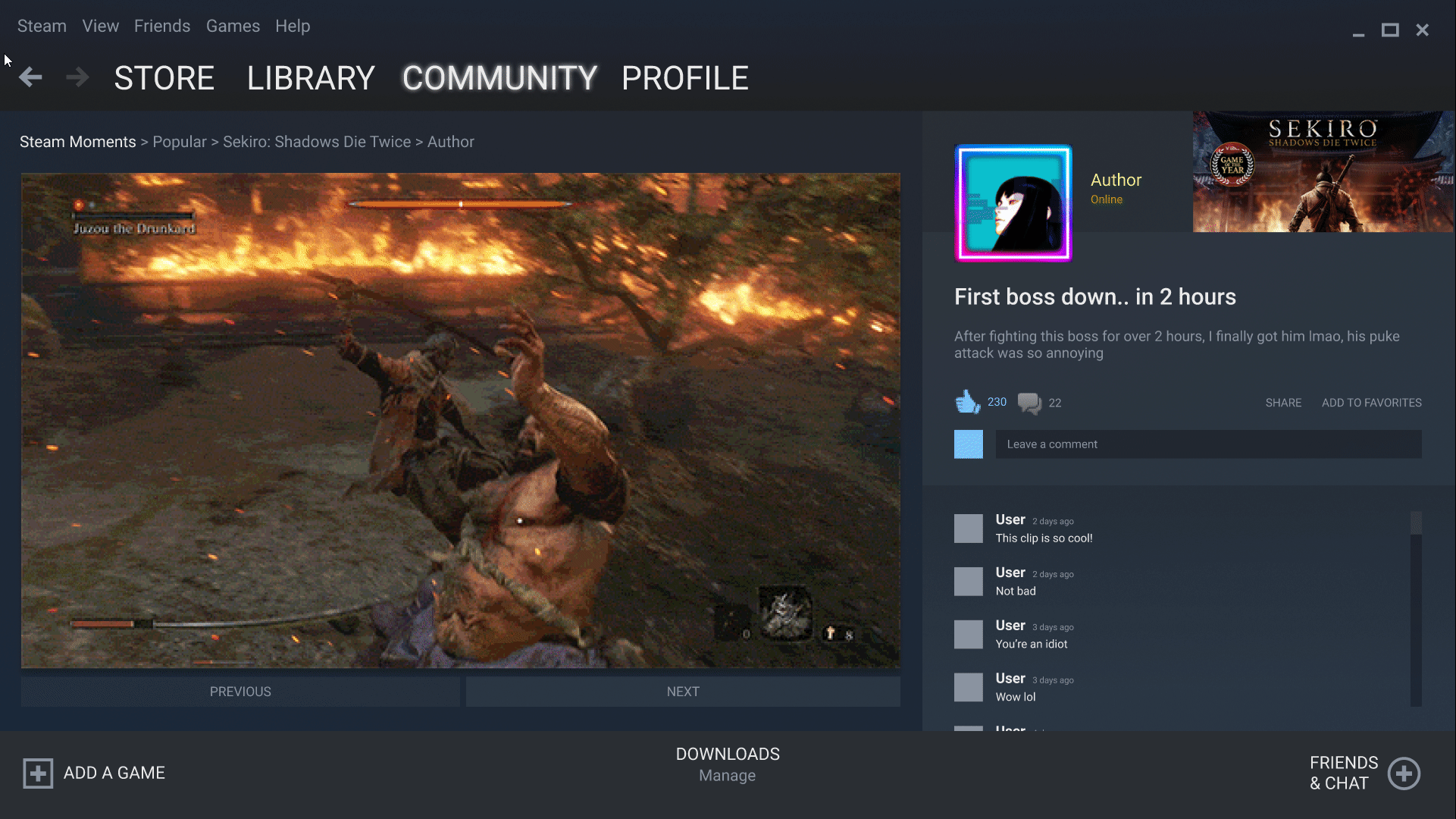Click ADD A GAME label
This screenshot has height=819, width=1456.
pos(114,773)
